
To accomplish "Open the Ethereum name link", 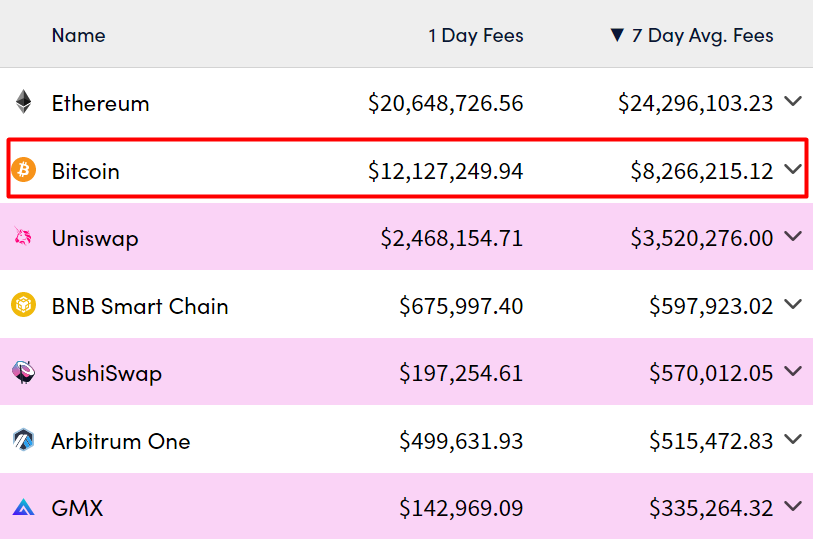I will coord(100,103).
